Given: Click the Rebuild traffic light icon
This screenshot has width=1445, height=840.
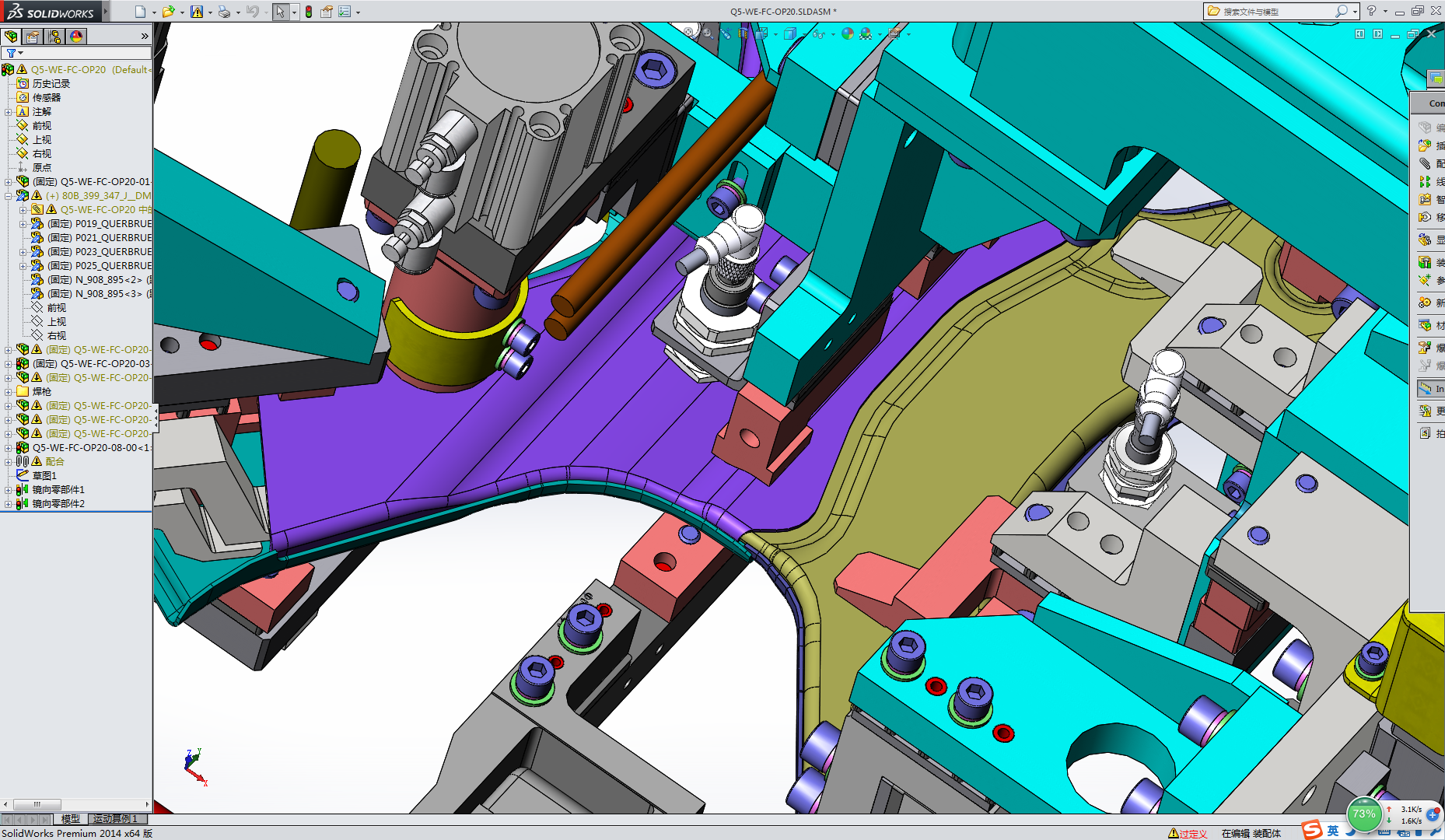Looking at the screenshot, I should coord(309,12).
